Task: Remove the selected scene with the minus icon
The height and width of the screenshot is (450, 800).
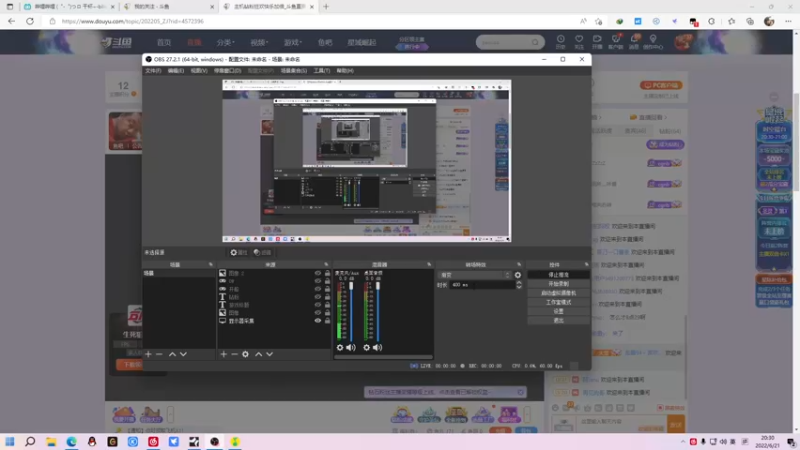Action: tap(159, 354)
